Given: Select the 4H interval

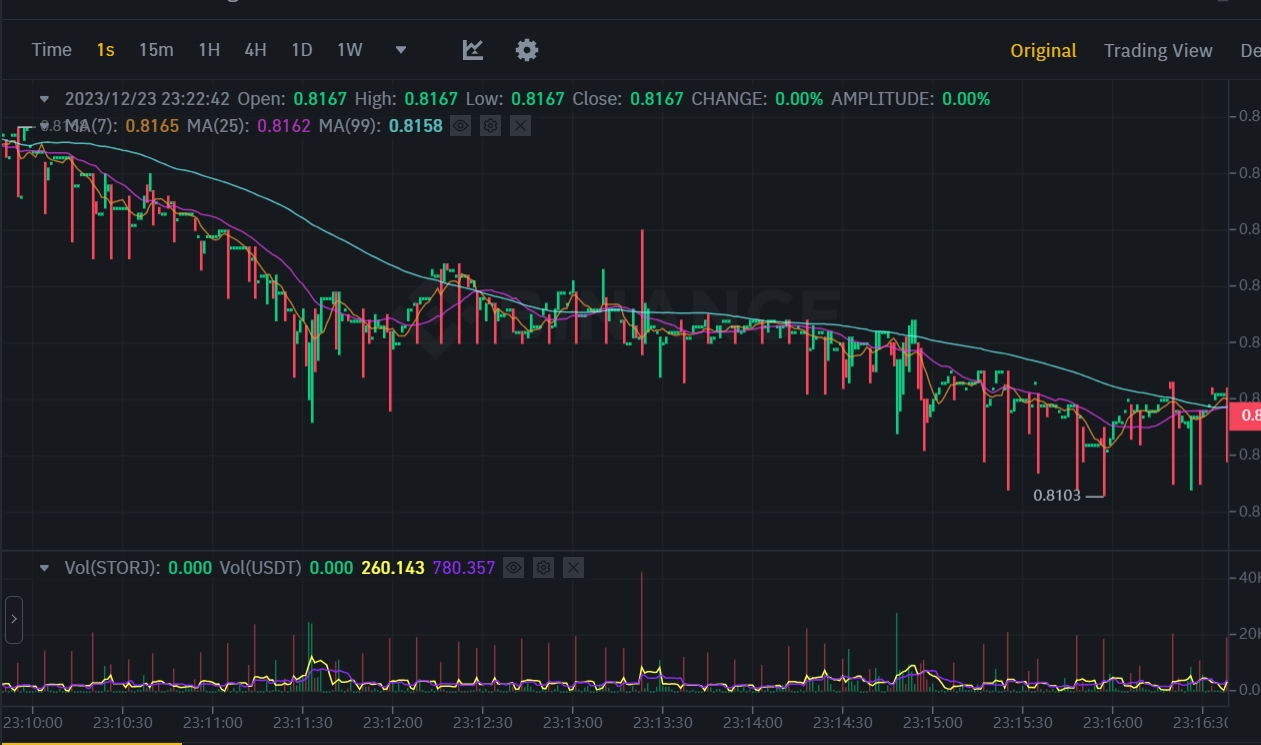Looking at the screenshot, I should (255, 50).
